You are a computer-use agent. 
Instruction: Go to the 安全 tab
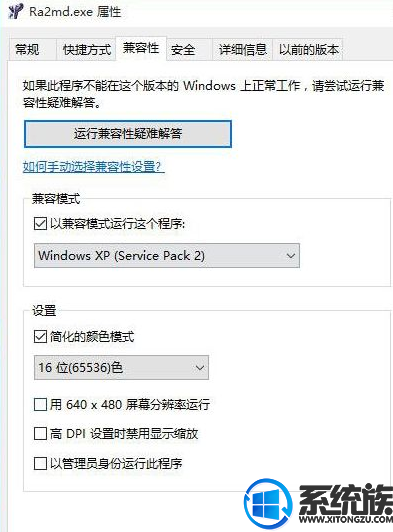point(183,50)
